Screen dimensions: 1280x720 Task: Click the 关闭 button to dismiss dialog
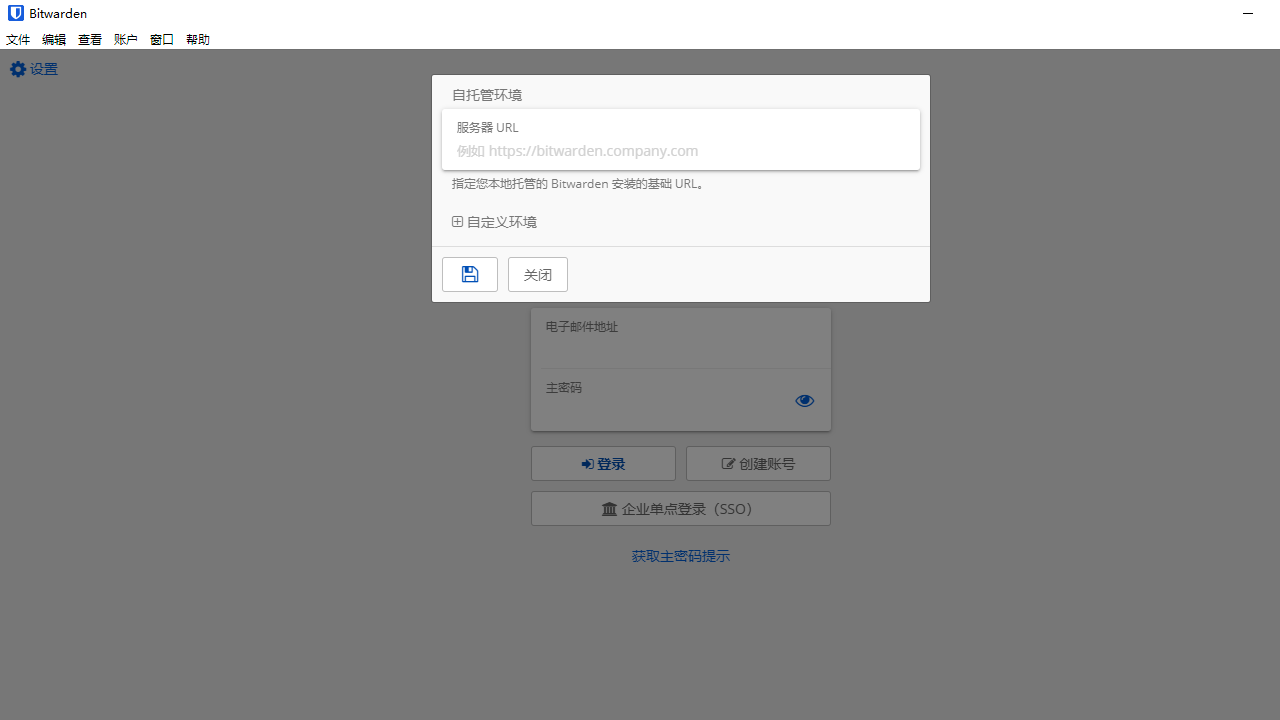537,274
